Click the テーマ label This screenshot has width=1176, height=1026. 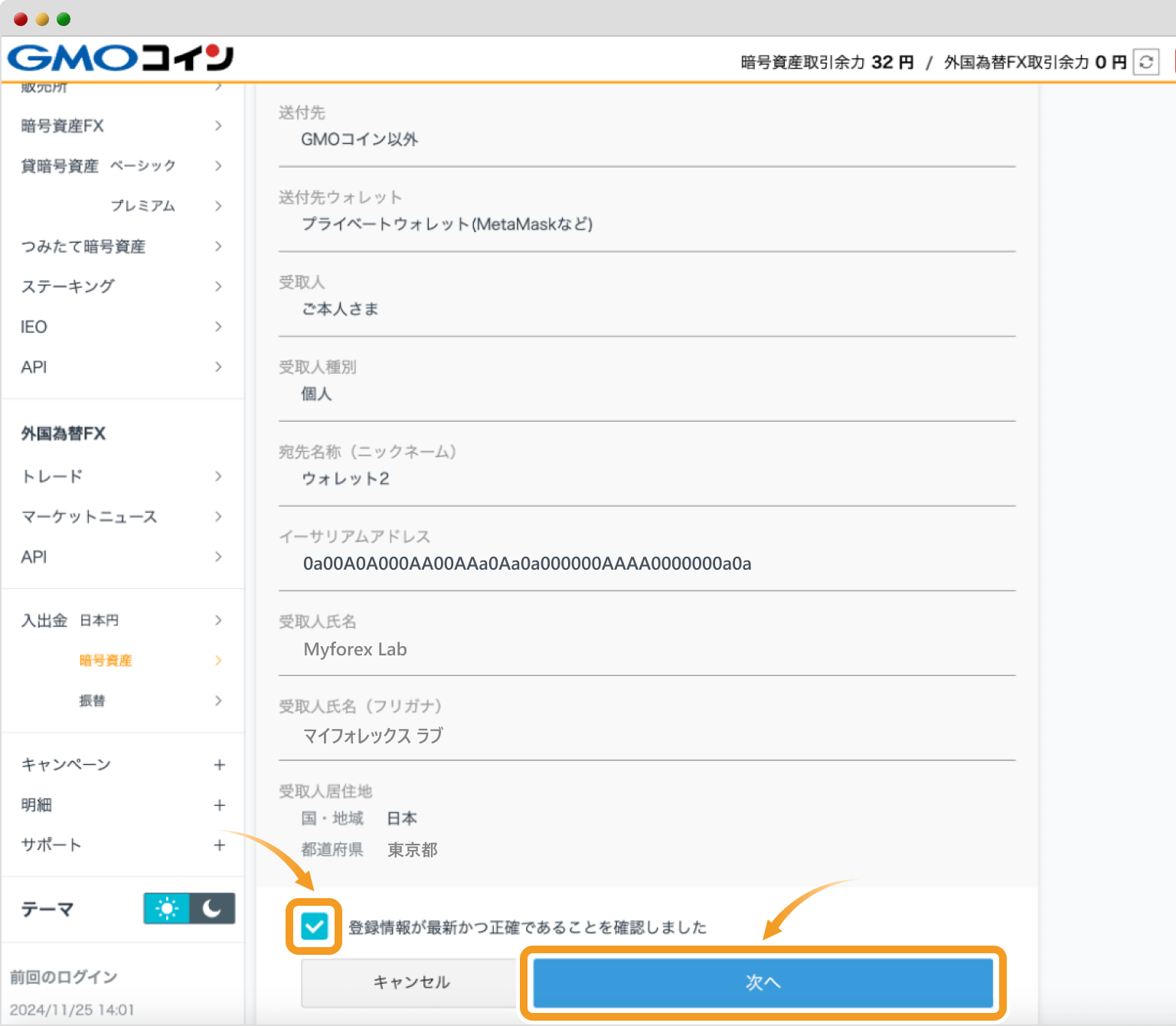pyautogui.click(x=47, y=909)
